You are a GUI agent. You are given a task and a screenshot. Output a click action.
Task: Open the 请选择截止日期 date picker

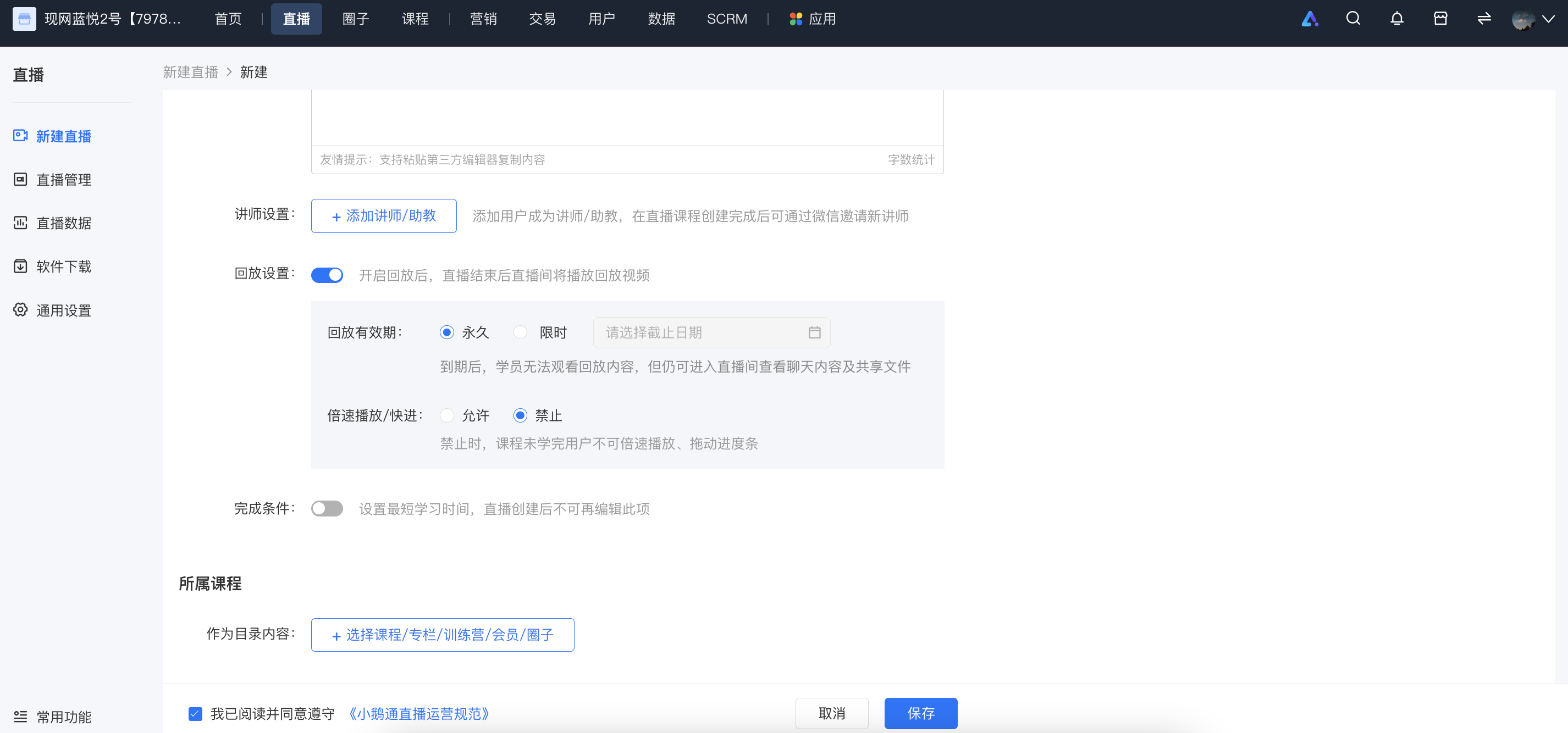pos(711,332)
